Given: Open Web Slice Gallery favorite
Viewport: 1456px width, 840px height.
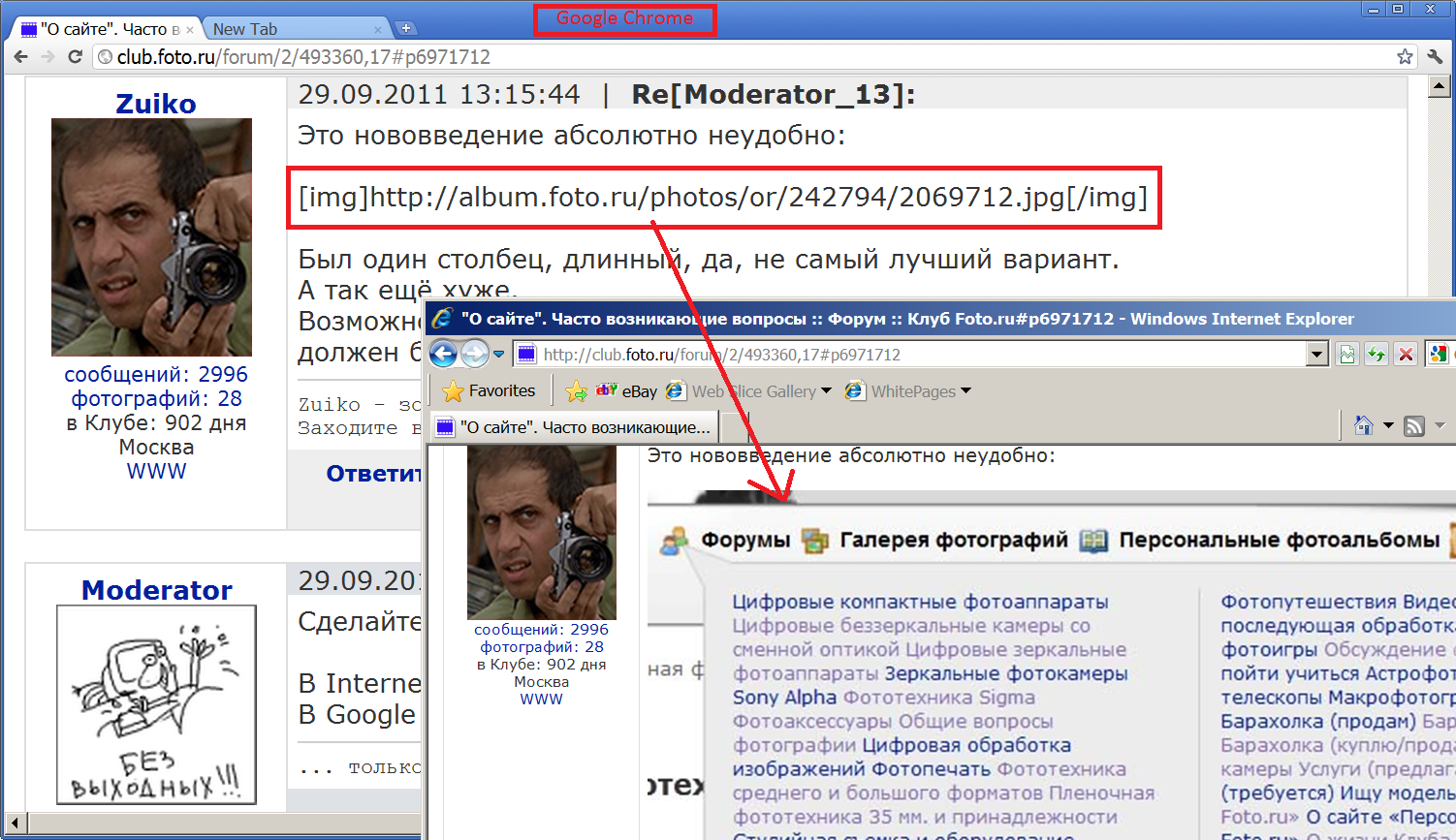Looking at the screenshot, I should [742, 391].
